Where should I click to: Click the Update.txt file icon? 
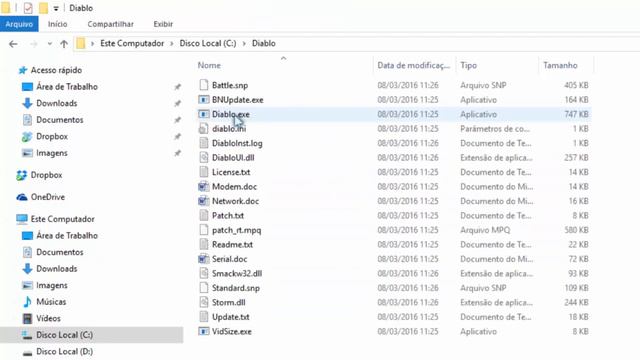pyautogui.click(x=203, y=317)
